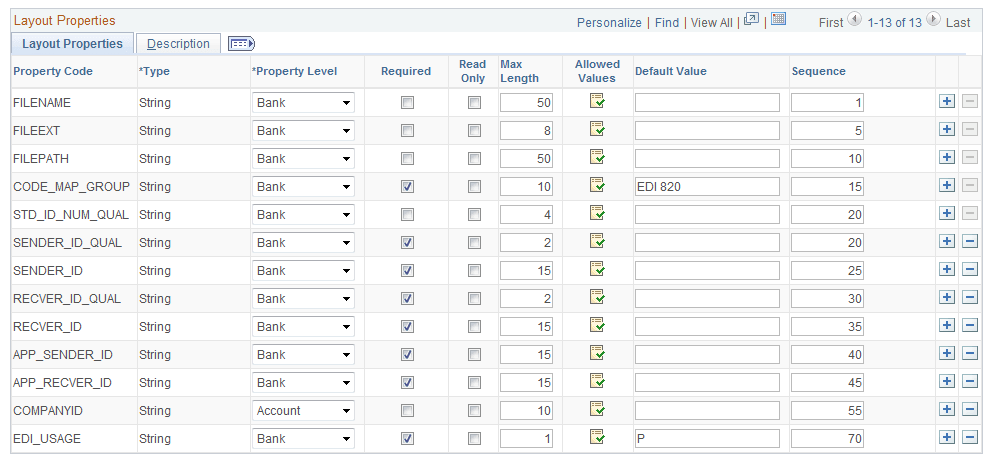Switch to the Description tab
Viewport: 995px width, 462px height.
(x=178, y=44)
